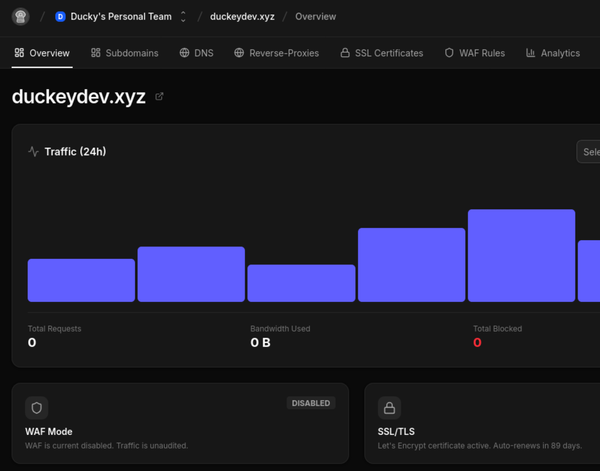Viewport: 600px width, 471px height.
Task: Open the team switcher chevrons
Action: [183, 16]
